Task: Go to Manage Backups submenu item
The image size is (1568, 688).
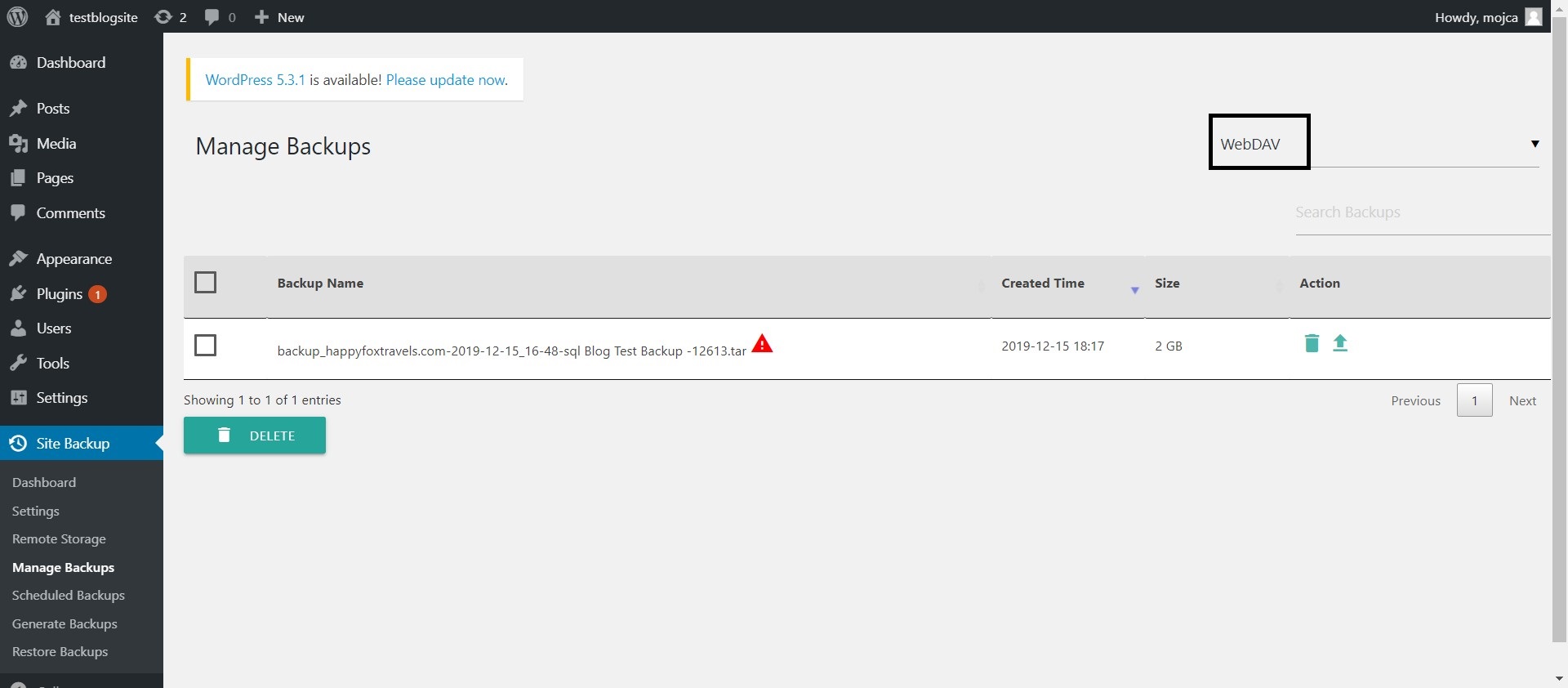Action: click(x=63, y=568)
